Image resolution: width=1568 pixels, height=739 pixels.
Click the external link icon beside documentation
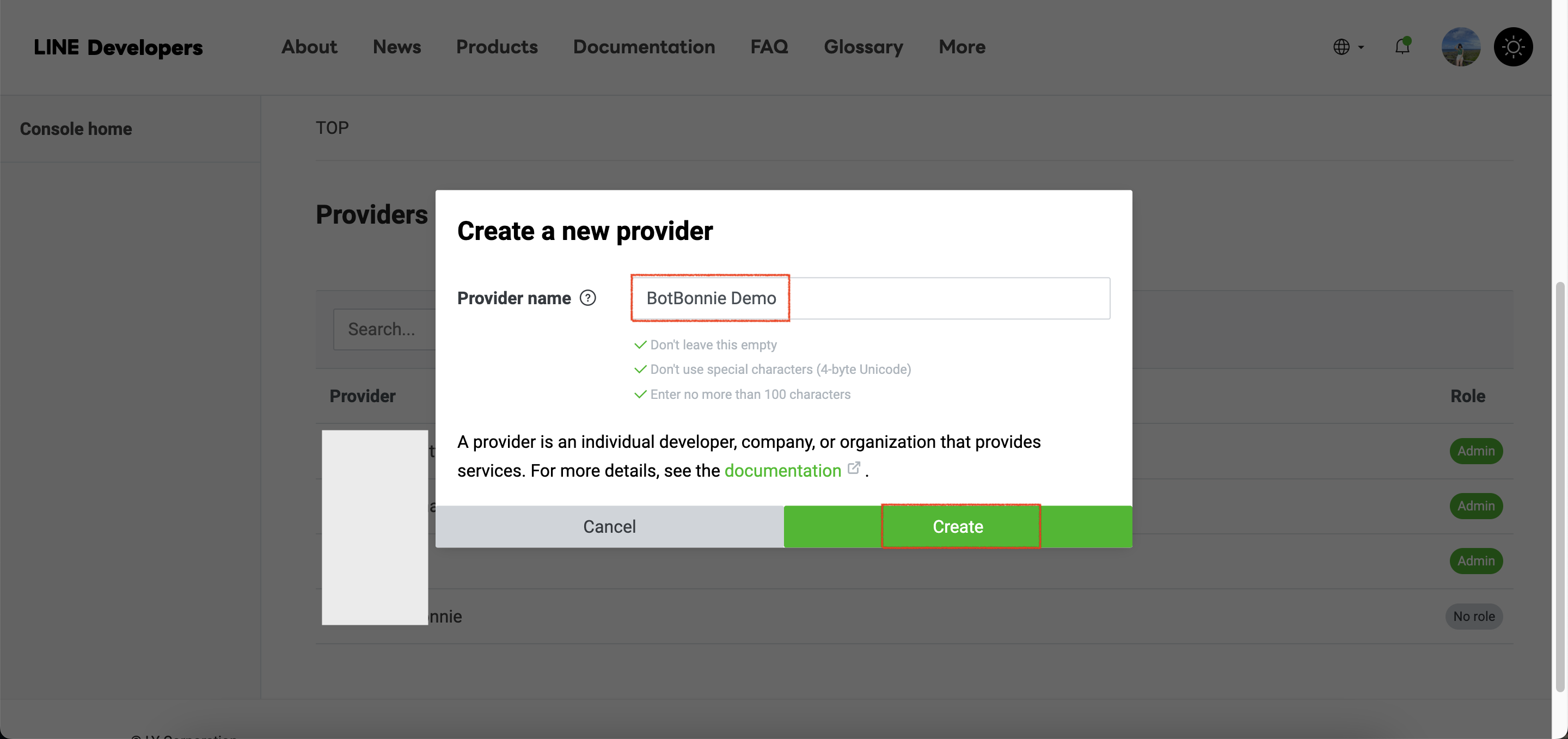854,468
